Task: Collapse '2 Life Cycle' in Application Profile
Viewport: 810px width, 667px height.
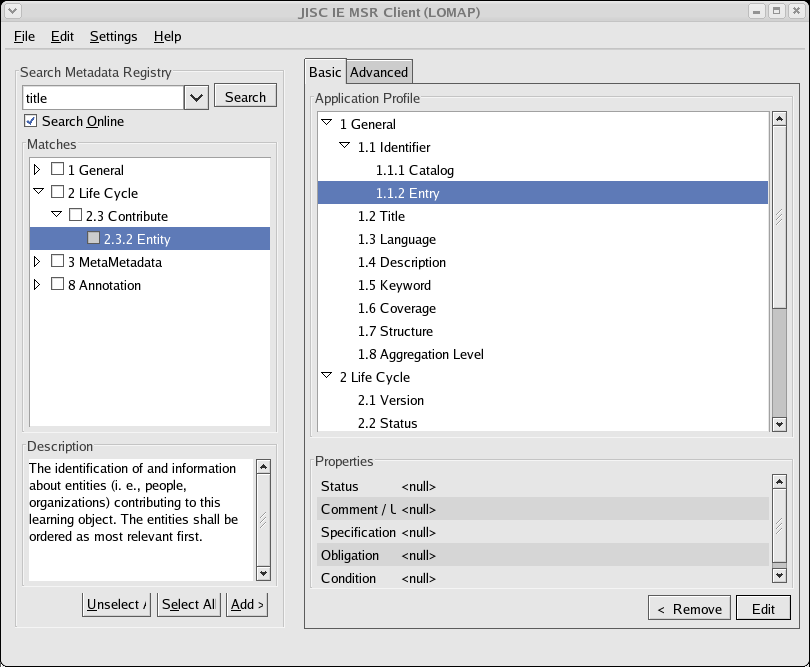Action: tap(326, 376)
